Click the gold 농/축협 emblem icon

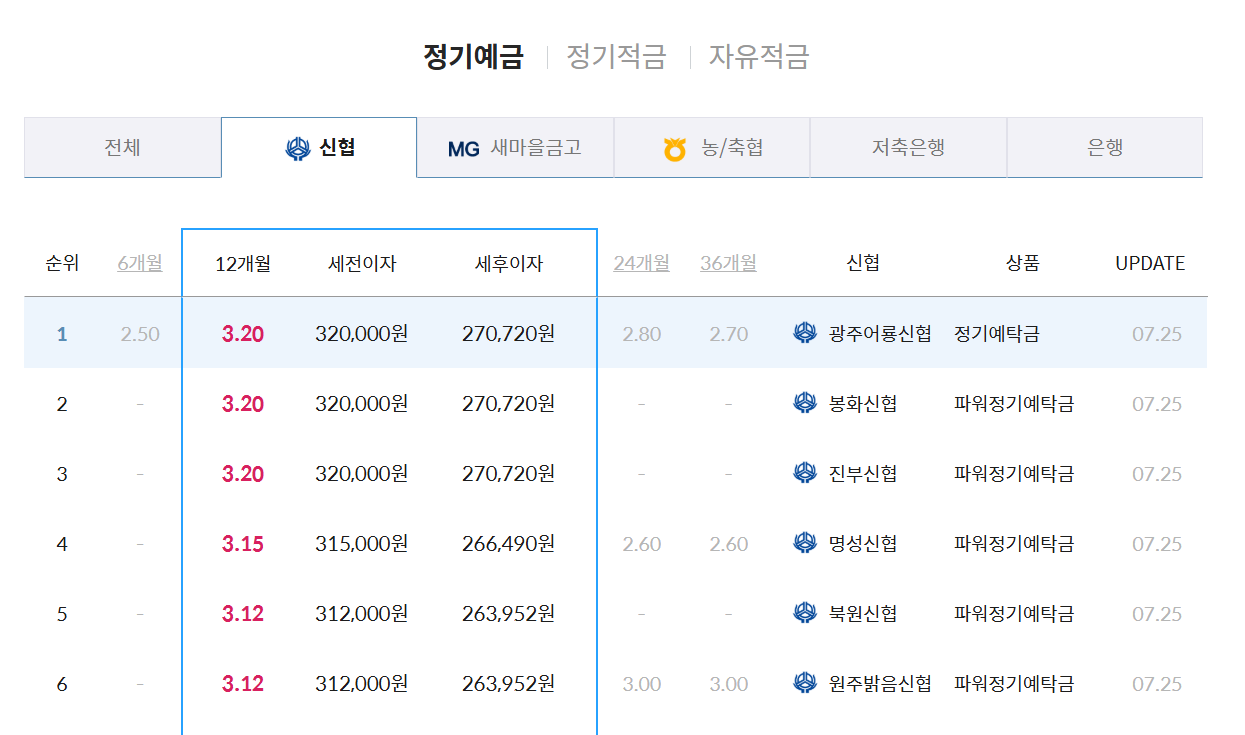(675, 150)
